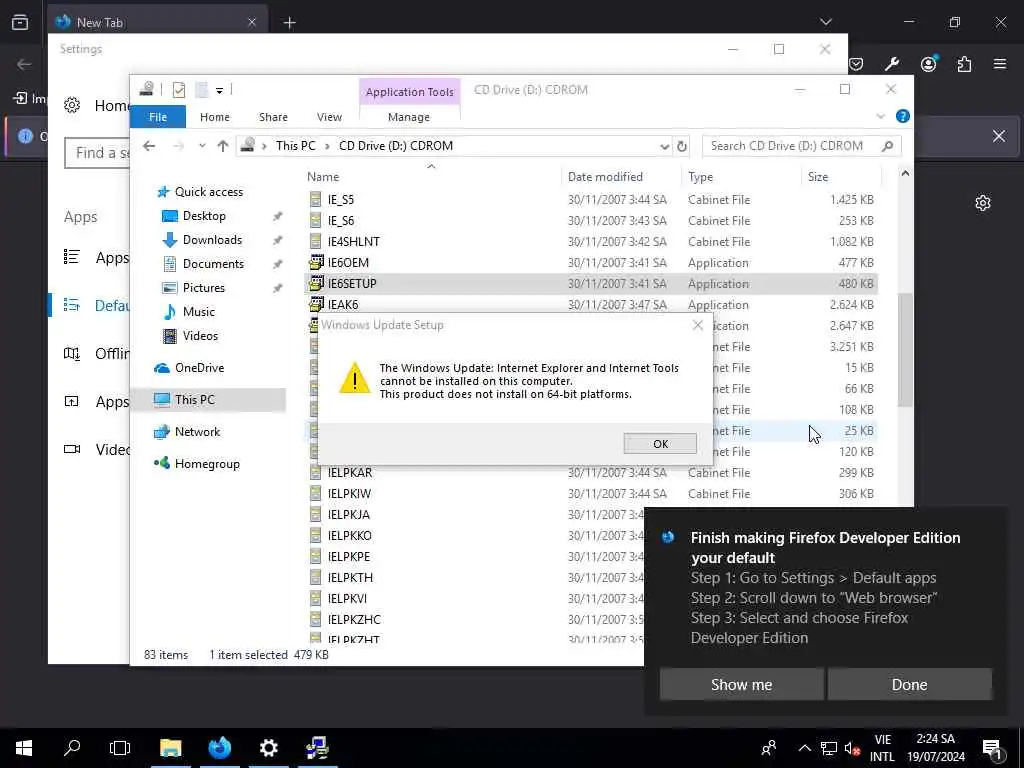Go up one folder level arrow
Viewport: 1024px width, 768px height.
(x=223, y=146)
